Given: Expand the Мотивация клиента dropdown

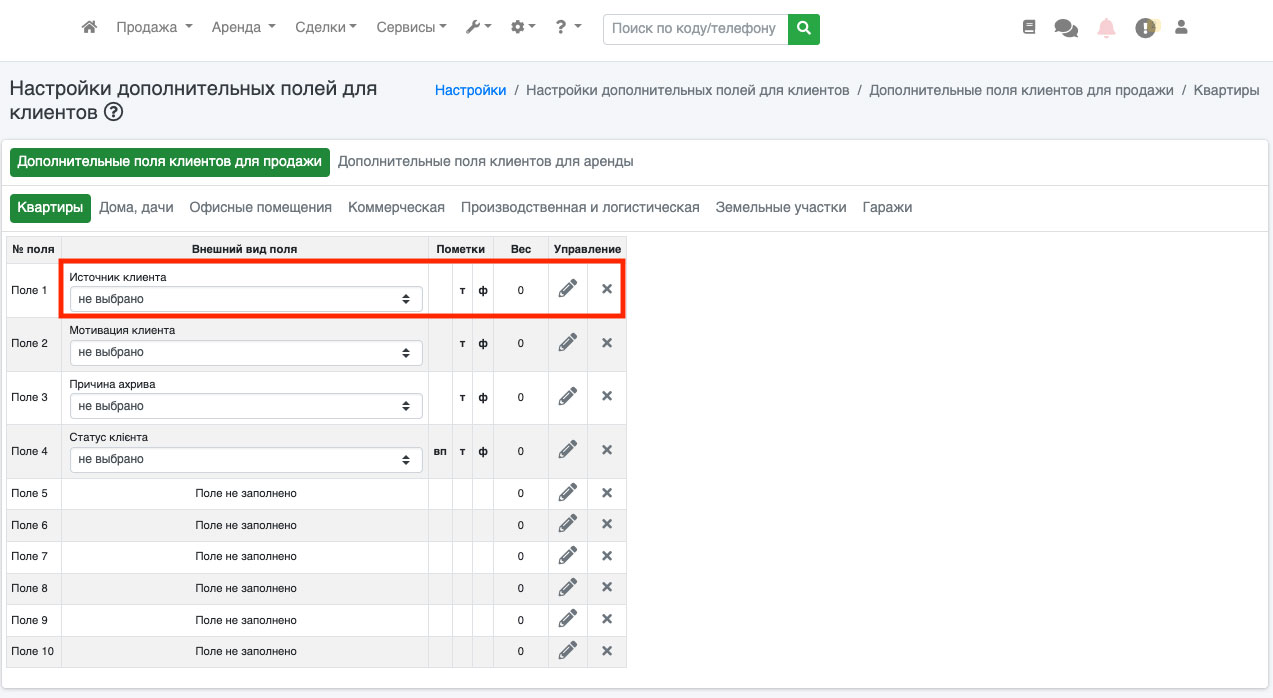Looking at the screenshot, I should click(x=245, y=352).
